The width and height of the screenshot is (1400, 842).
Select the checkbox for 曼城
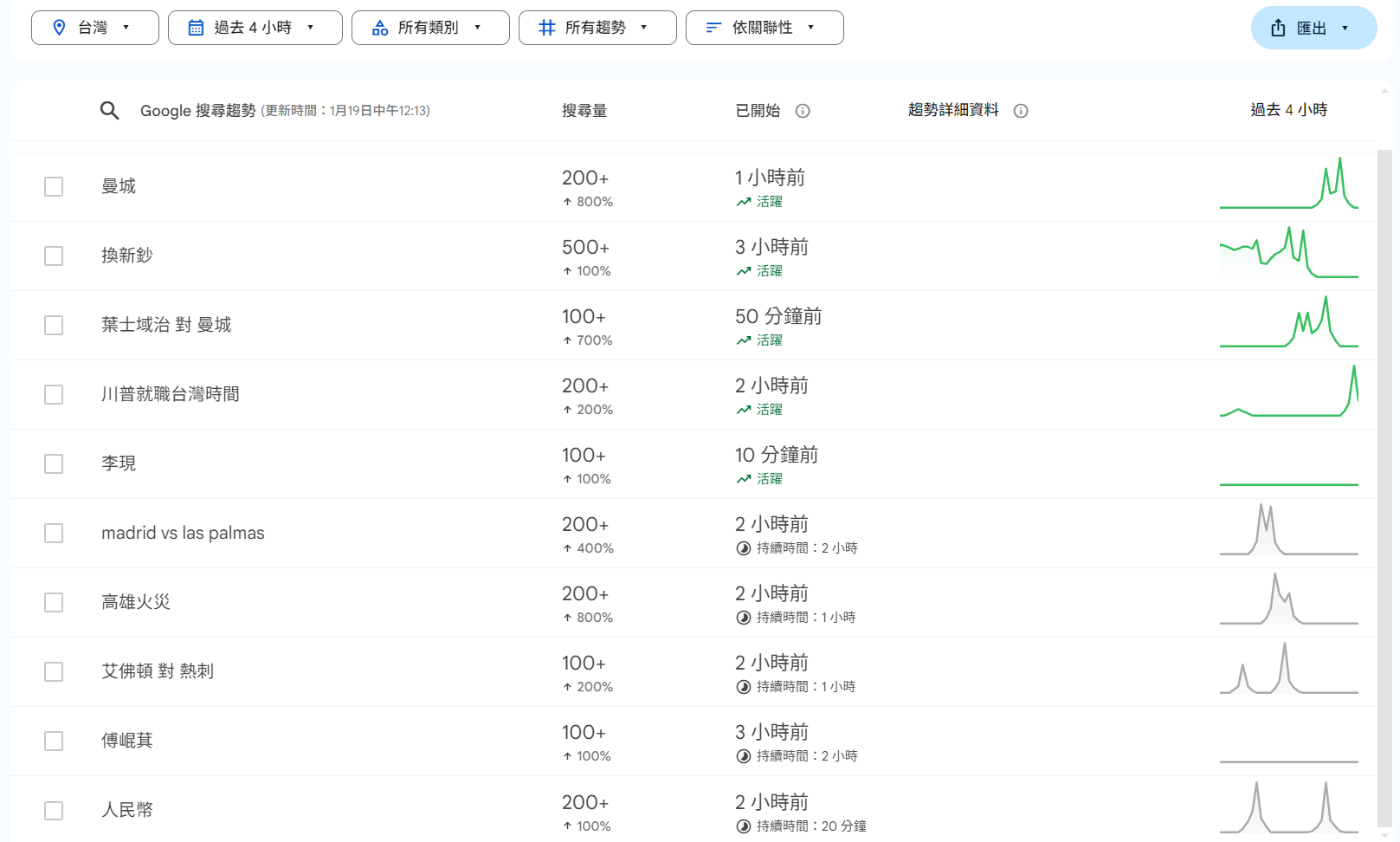click(x=54, y=186)
